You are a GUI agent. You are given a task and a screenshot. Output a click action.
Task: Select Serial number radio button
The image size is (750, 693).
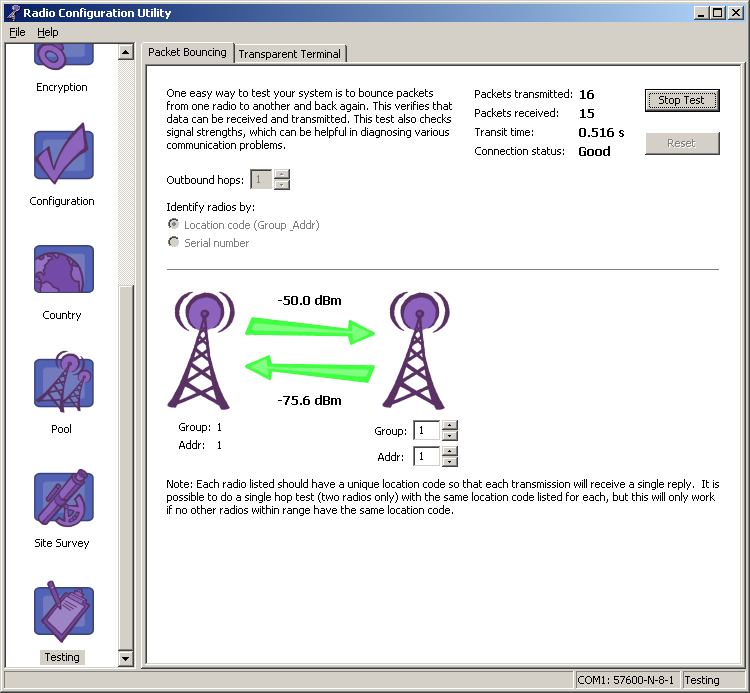174,242
